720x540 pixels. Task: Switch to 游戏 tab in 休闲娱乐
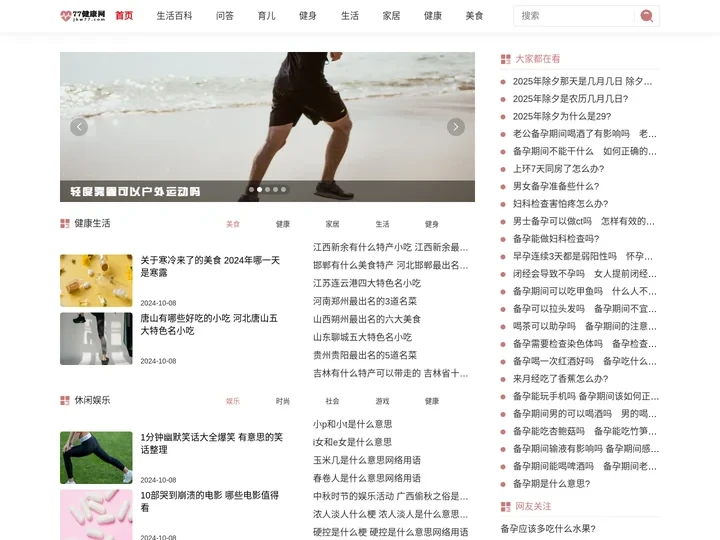pyautogui.click(x=382, y=401)
